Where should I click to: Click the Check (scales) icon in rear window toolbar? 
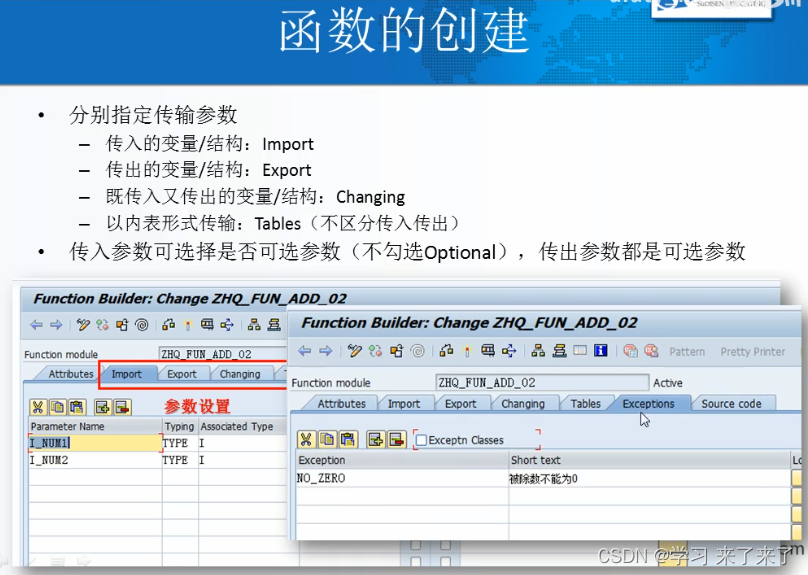pyautogui.click(x=168, y=325)
